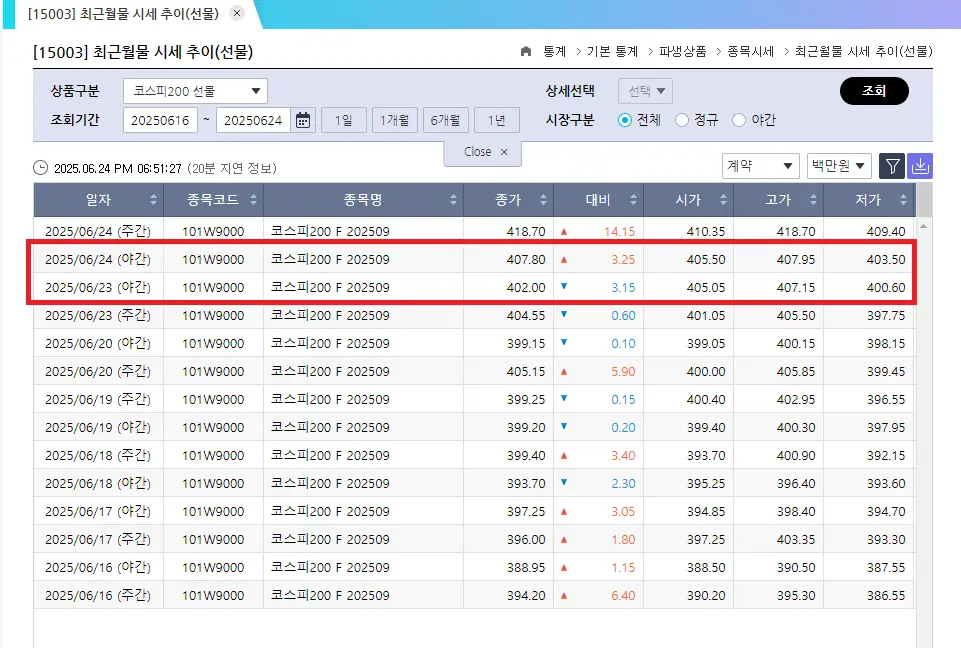
Task: Open 상세선택 선택 dropdown
Action: (645, 91)
